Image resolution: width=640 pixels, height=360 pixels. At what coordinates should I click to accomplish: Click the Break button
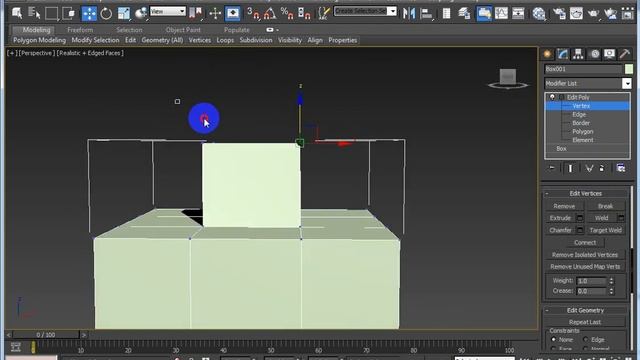coord(605,206)
